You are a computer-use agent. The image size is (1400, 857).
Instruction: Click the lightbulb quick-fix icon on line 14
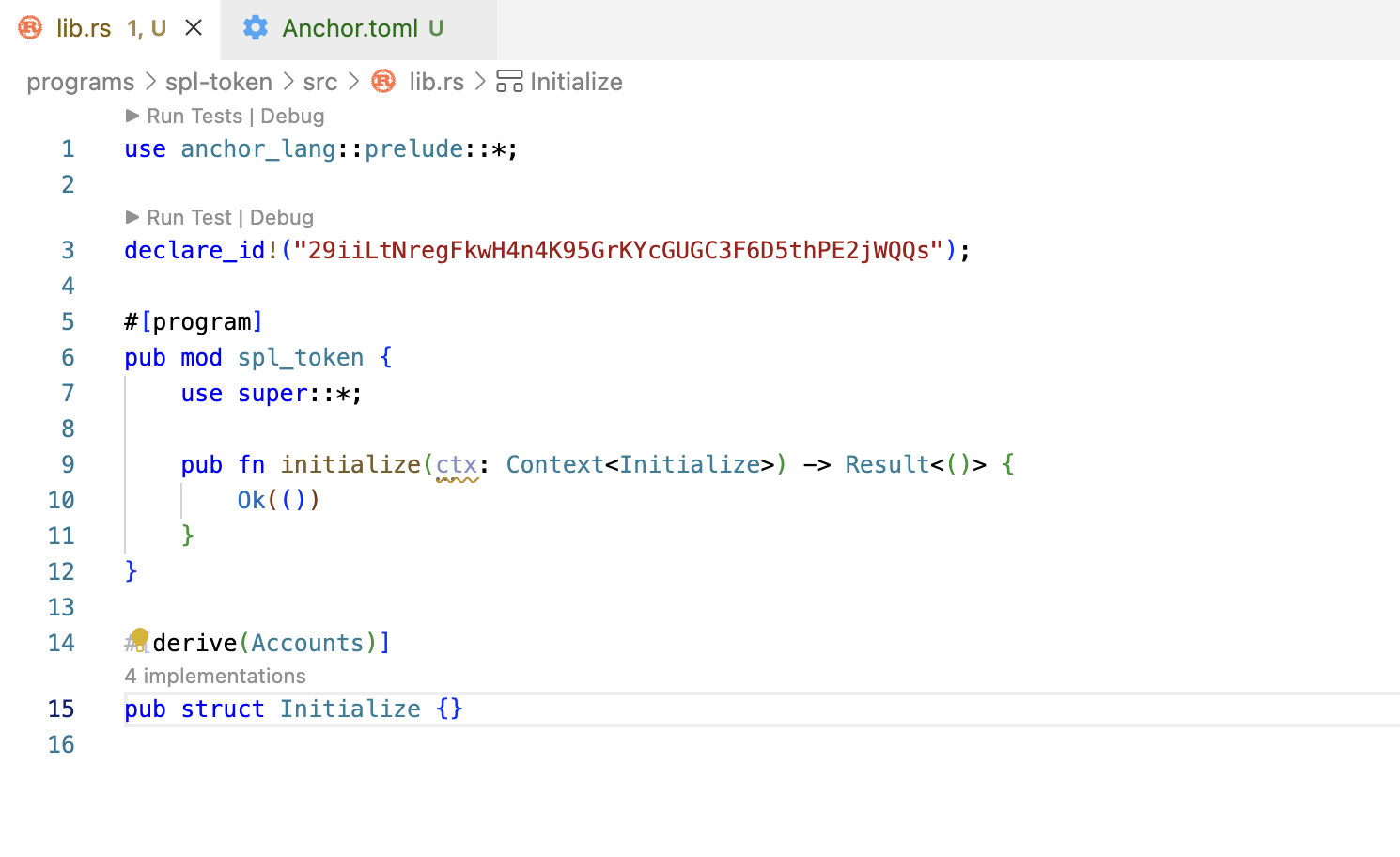tap(140, 638)
